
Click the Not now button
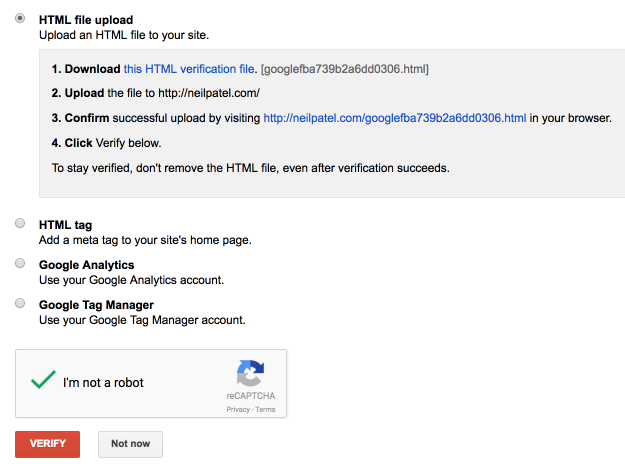130,444
